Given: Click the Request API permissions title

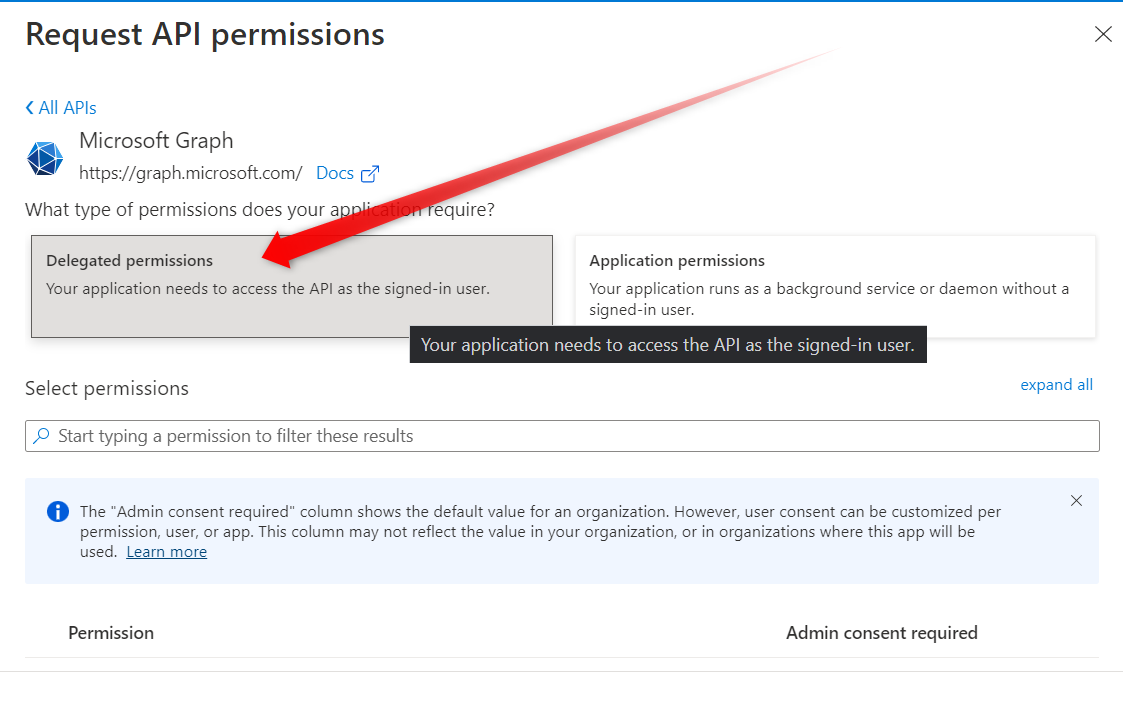Looking at the screenshot, I should pyautogui.click(x=205, y=34).
